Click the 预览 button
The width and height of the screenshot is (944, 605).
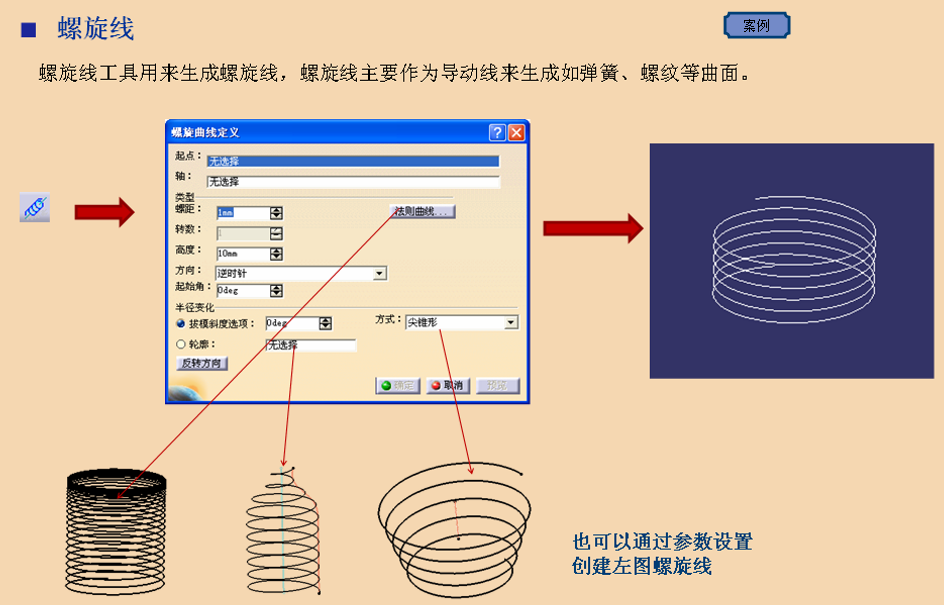(x=498, y=385)
